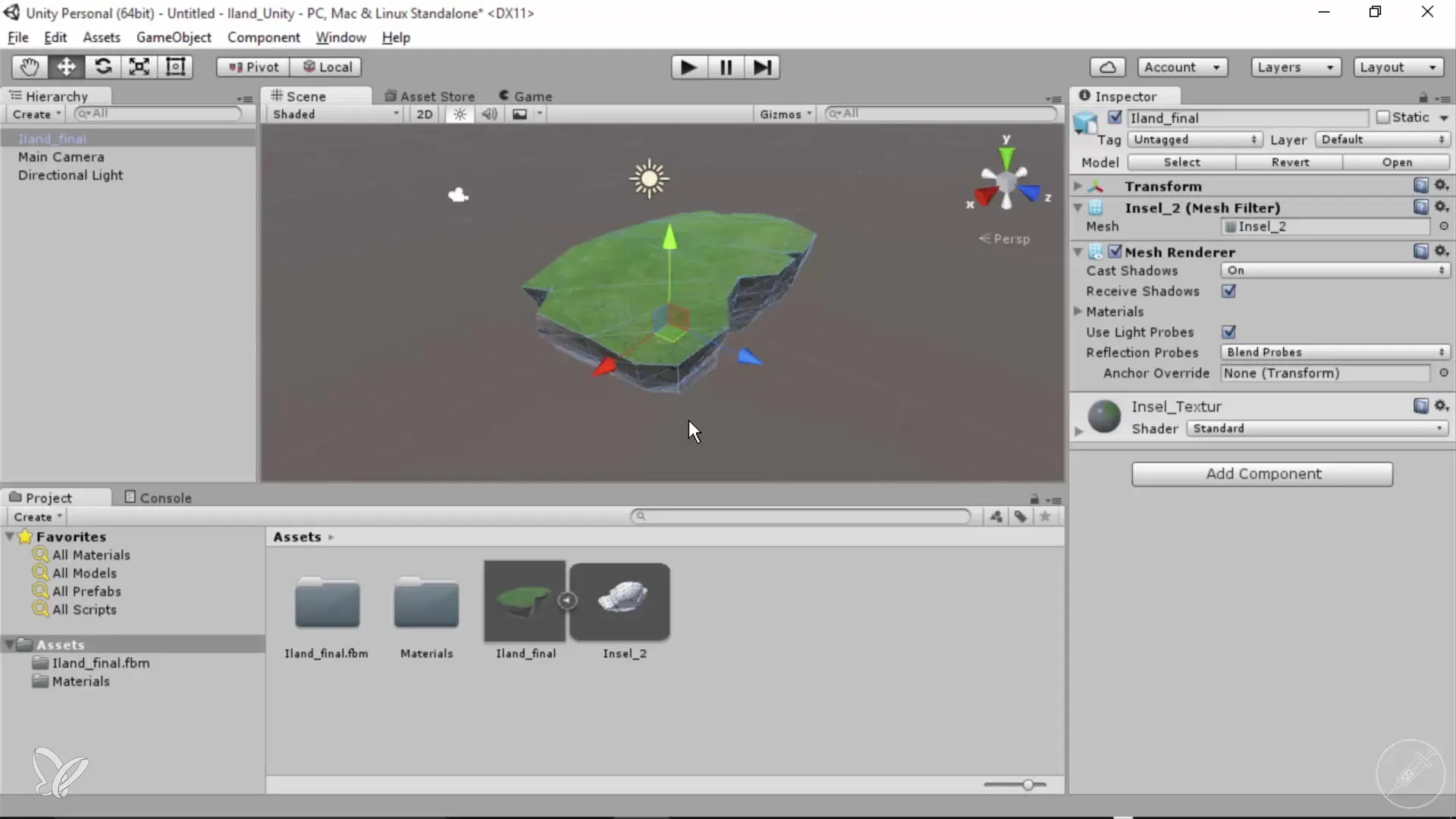Image resolution: width=1456 pixels, height=819 pixels.
Task: Open the Account dropdown
Action: [1181, 67]
